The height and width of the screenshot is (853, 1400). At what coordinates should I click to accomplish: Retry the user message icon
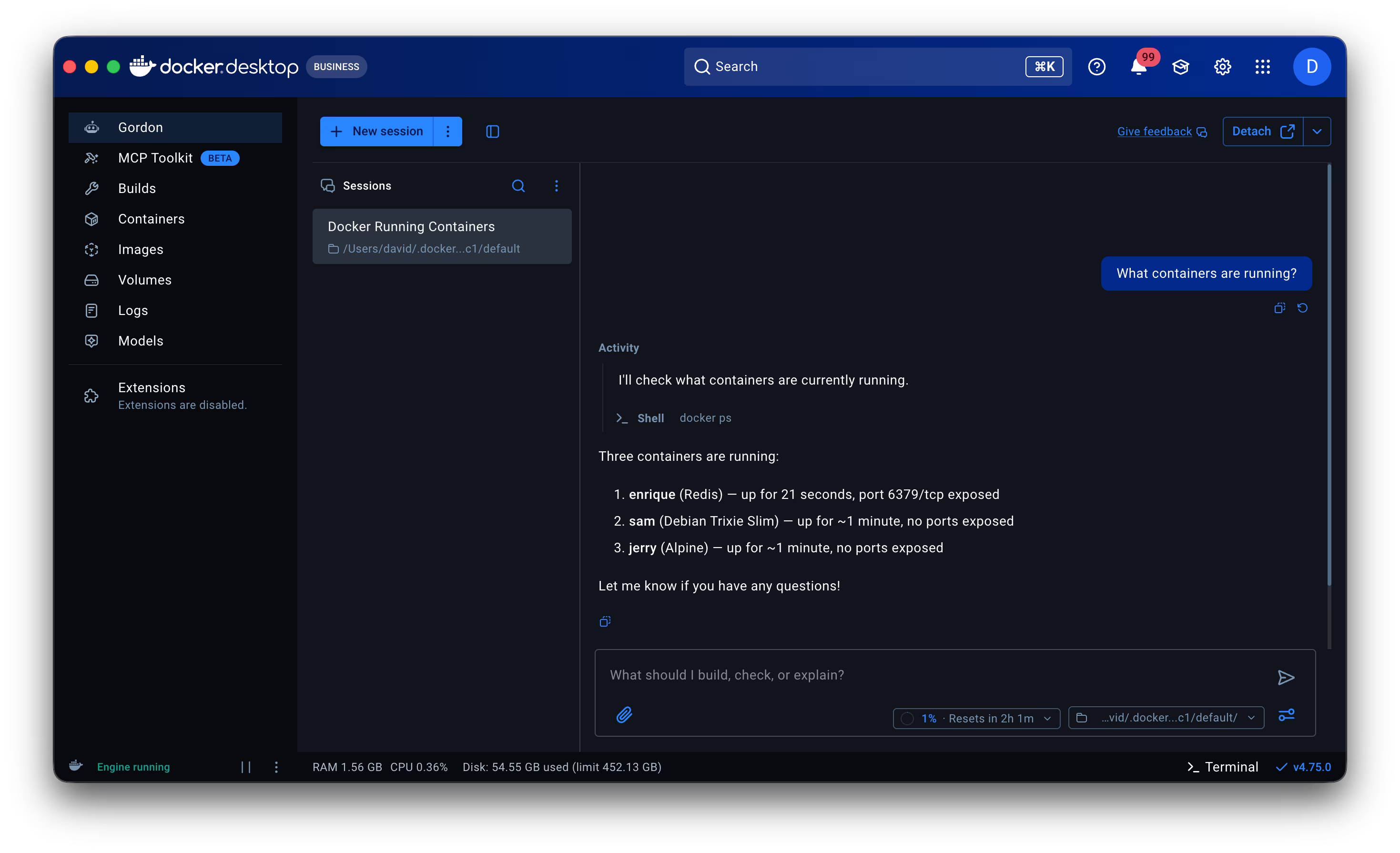1302,308
